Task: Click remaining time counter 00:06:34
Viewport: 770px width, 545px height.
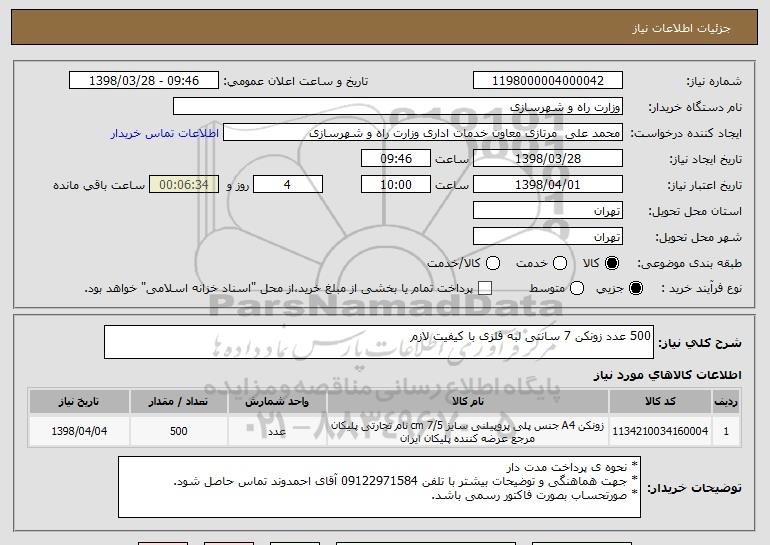Action: click(184, 185)
